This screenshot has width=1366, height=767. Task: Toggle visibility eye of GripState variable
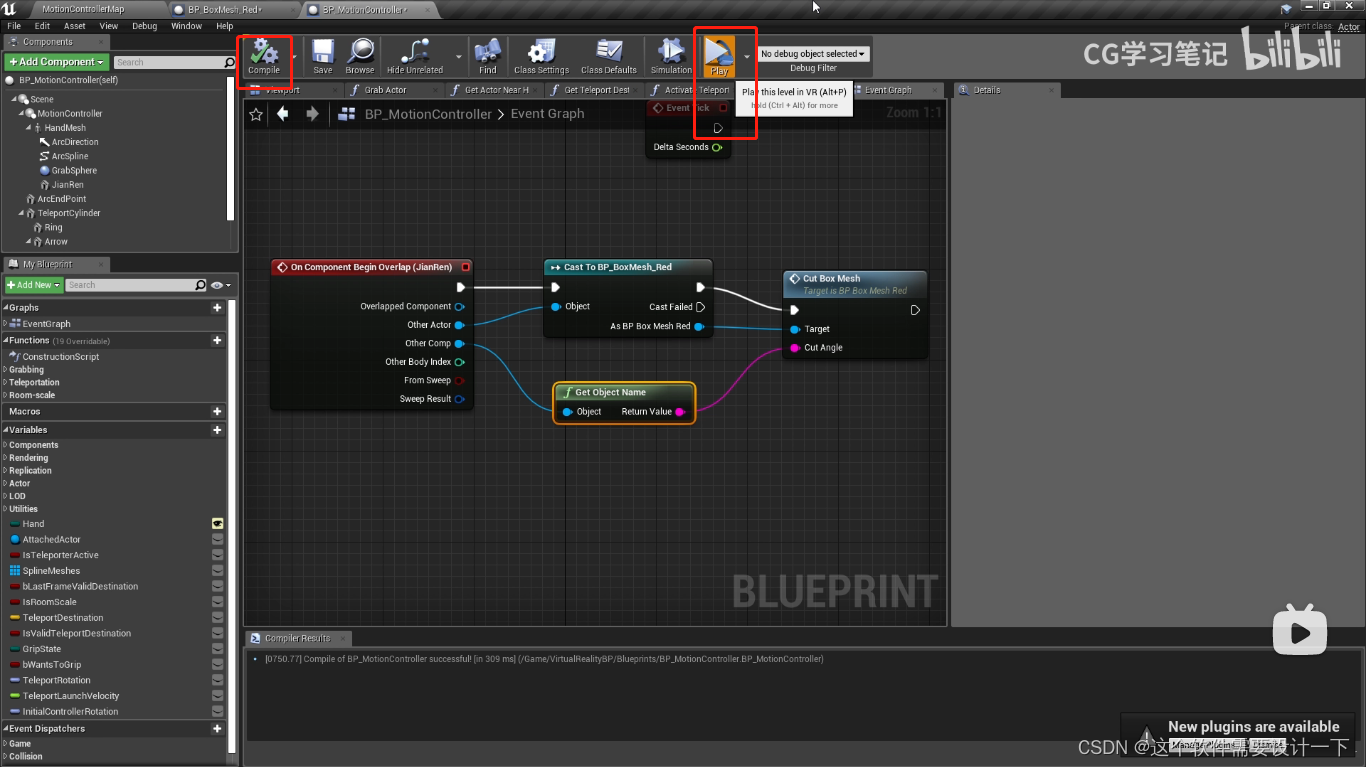[217, 649]
